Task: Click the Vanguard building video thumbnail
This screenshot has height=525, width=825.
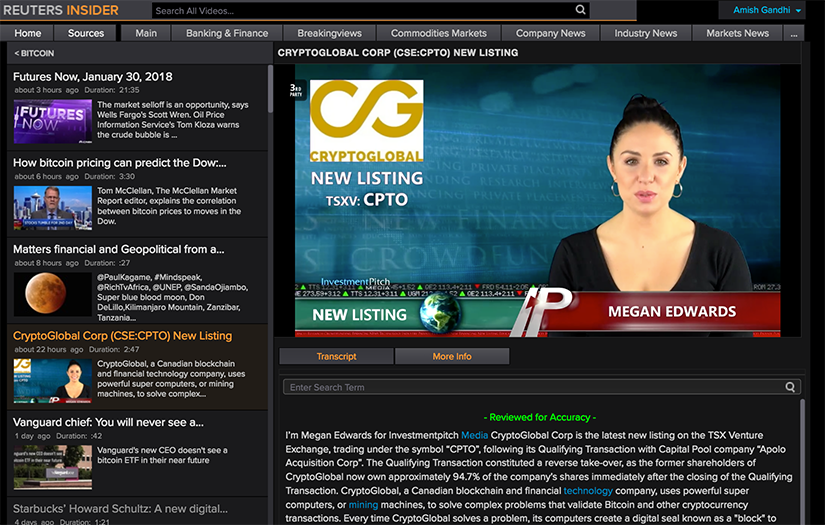Action: tap(53, 467)
